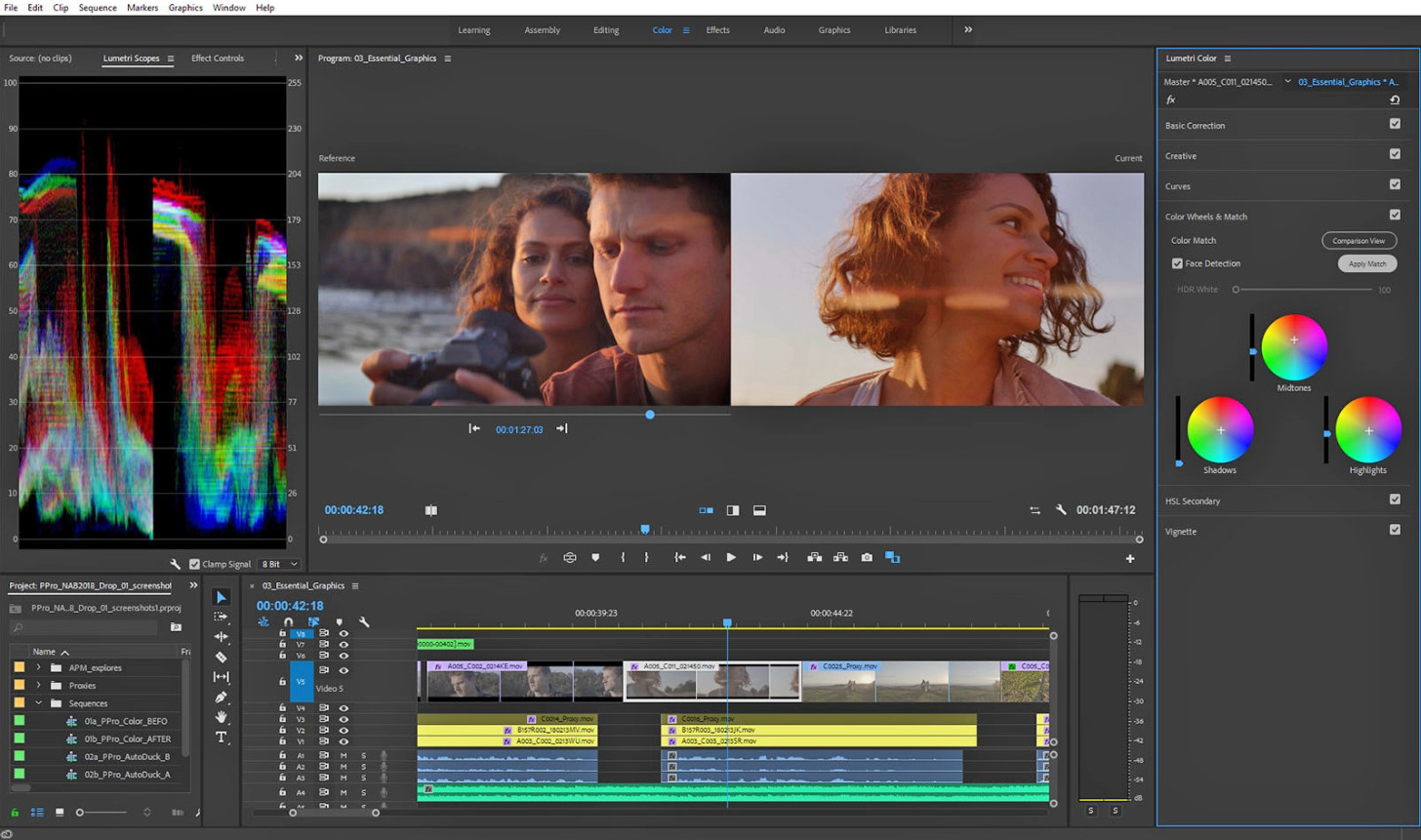Select the Hand tool
This screenshot has height=840, width=1421.
[221, 717]
